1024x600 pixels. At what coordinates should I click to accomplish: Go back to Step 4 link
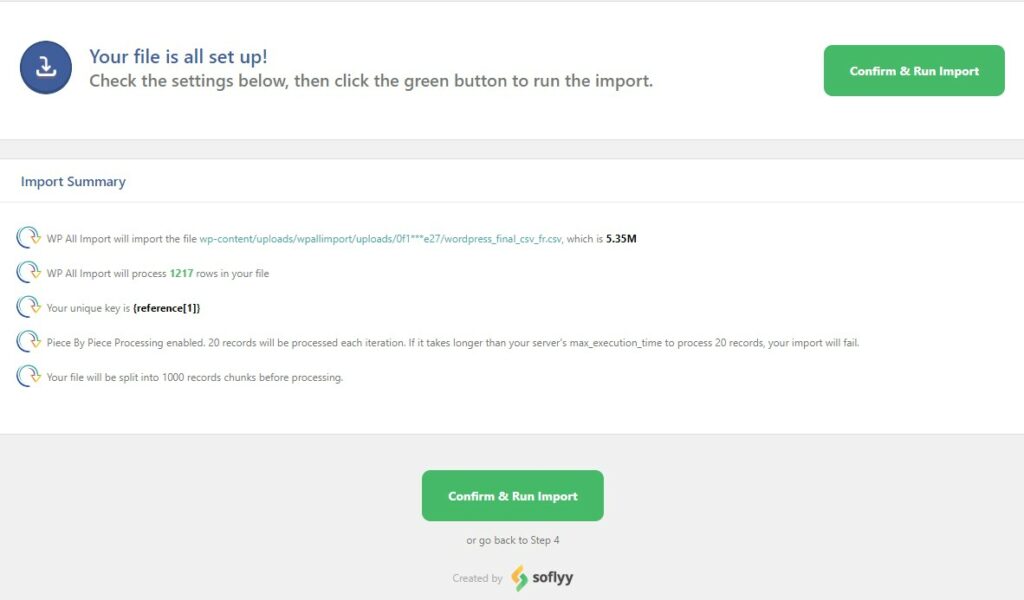coord(513,540)
